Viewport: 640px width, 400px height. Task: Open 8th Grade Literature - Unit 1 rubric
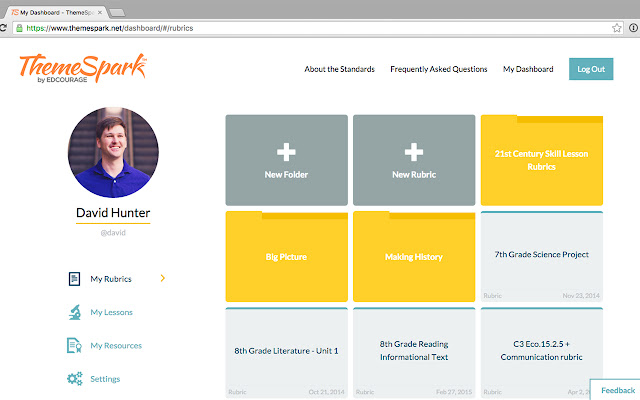click(x=287, y=353)
